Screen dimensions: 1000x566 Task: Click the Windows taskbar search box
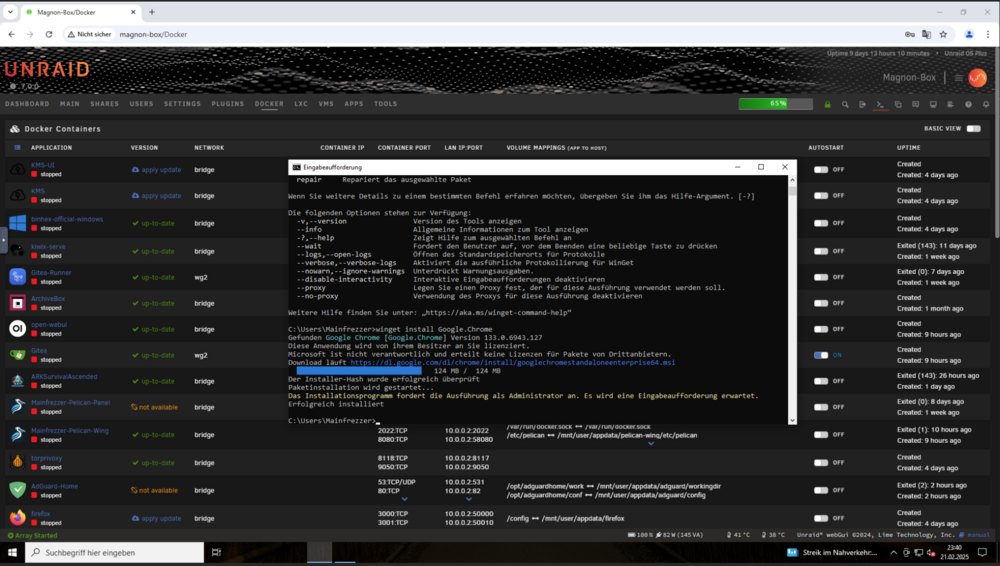coord(115,553)
